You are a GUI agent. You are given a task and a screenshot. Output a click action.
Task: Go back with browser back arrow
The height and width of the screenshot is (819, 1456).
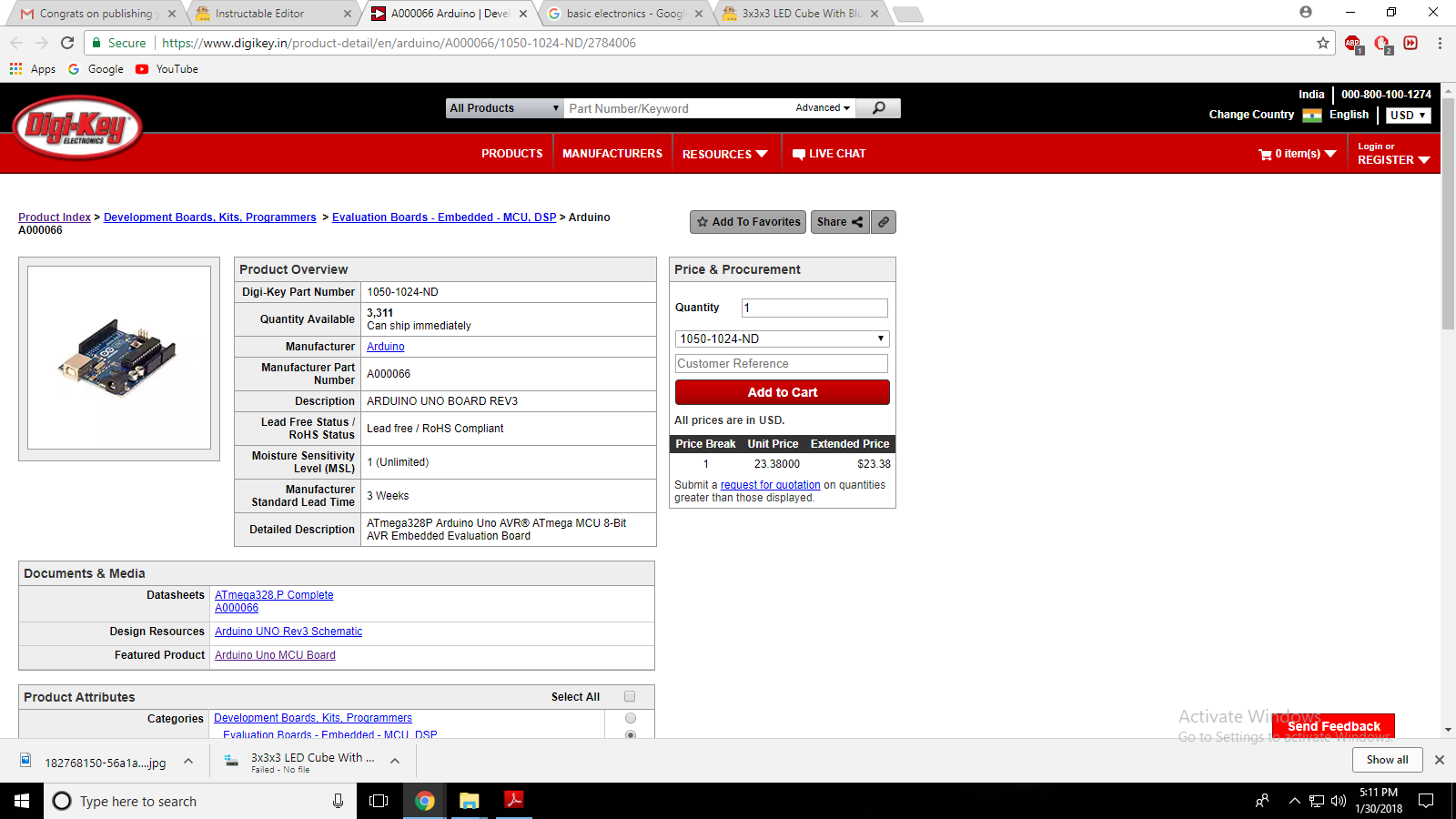(x=16, y=43)
